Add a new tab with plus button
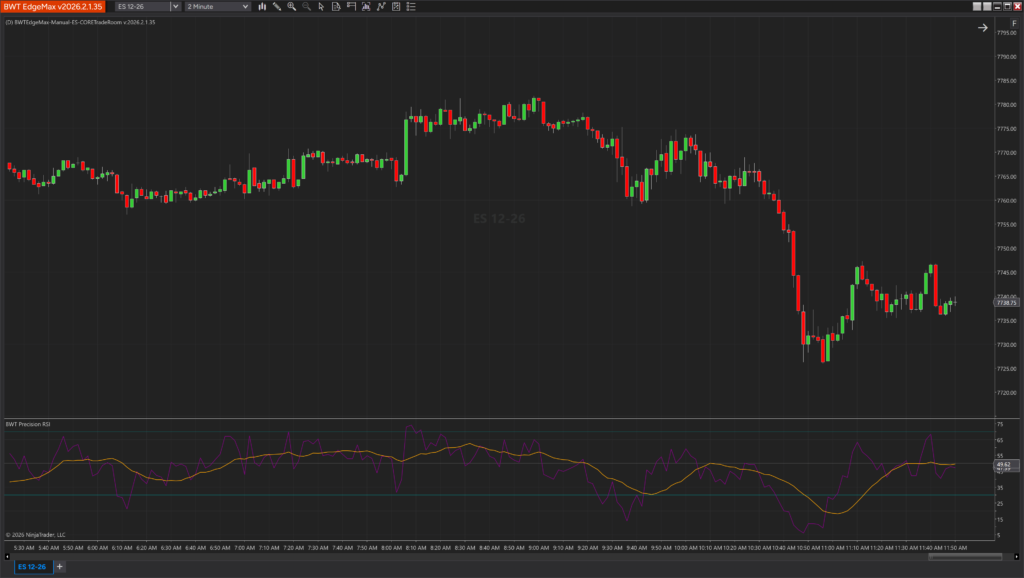This screenshot has height=578, width=1024. 59,567
